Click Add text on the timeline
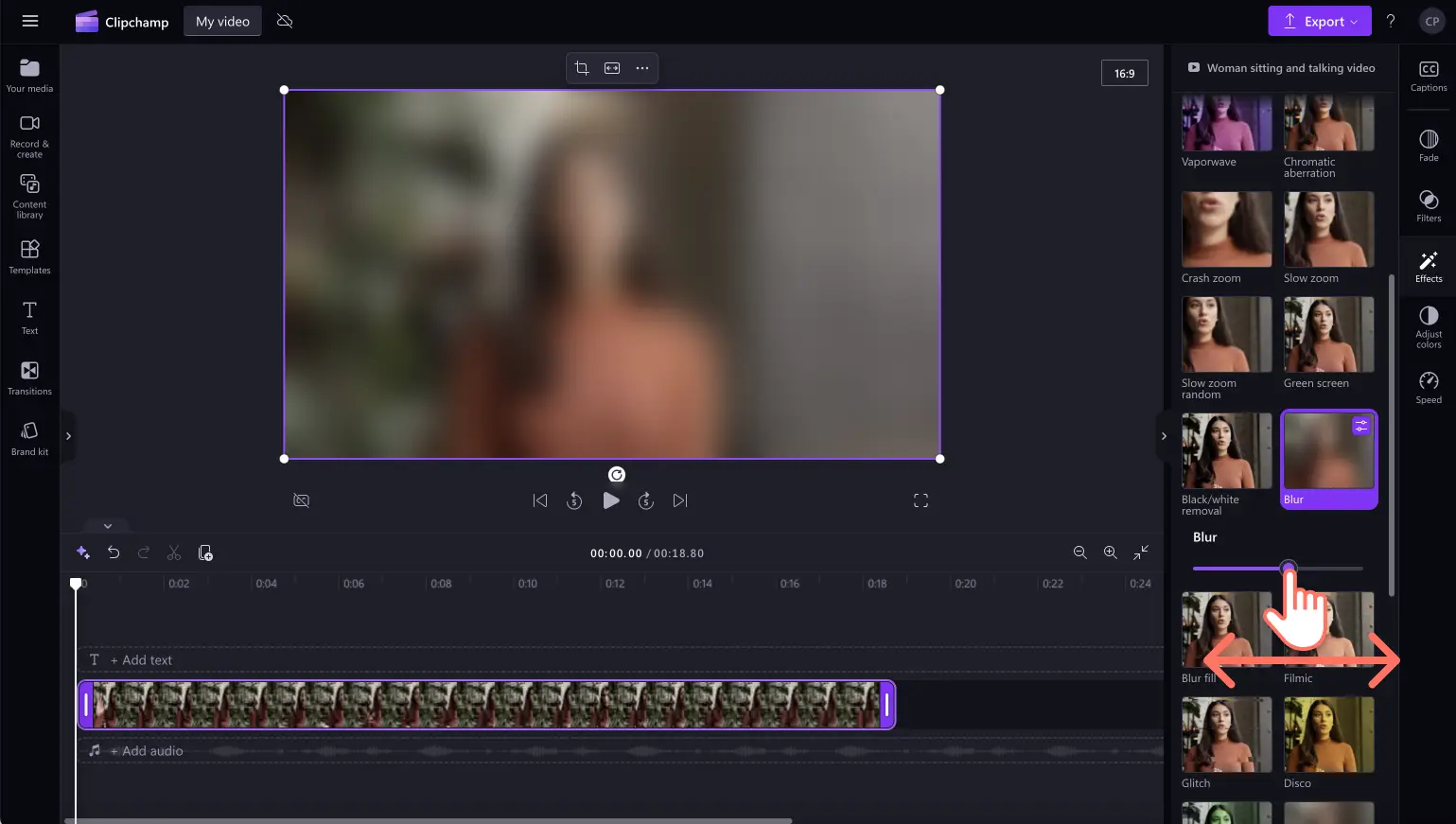The image size is (1456, 824). pyautogui.click(x=141, y=660)
